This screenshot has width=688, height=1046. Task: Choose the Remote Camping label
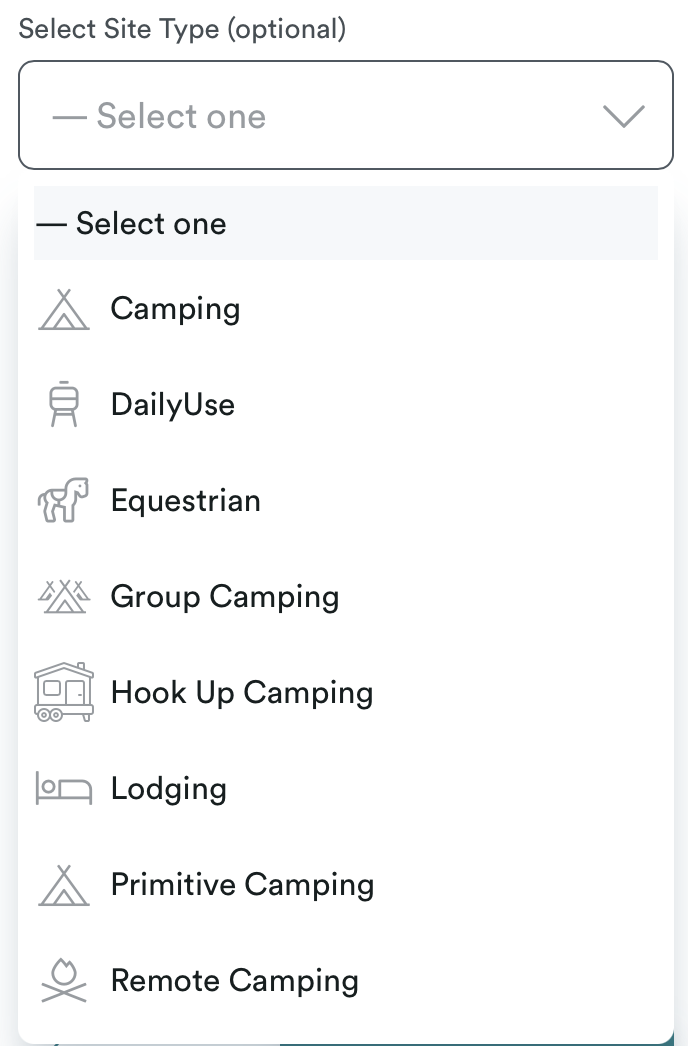coord(235,981)
